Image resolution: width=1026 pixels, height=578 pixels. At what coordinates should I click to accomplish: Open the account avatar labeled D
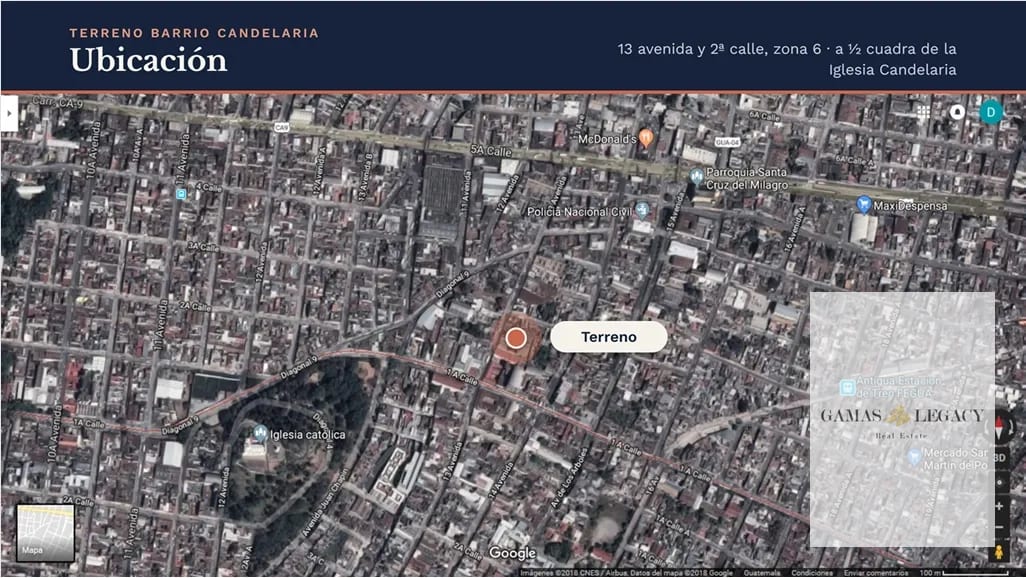pos(991,112)
